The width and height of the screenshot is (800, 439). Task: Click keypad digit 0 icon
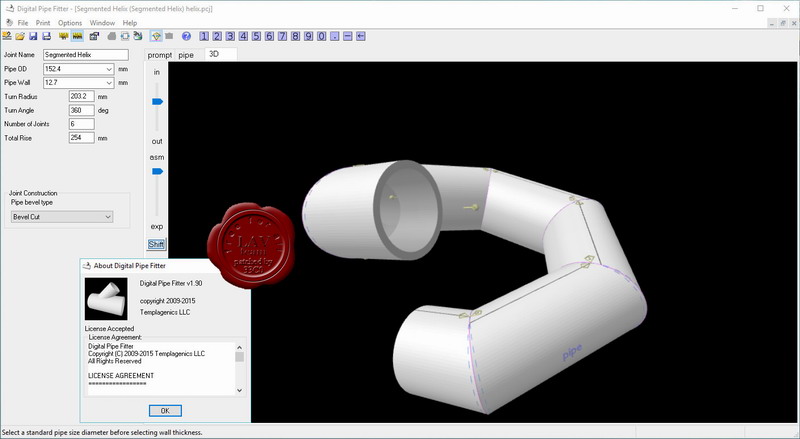coord(321,36)
